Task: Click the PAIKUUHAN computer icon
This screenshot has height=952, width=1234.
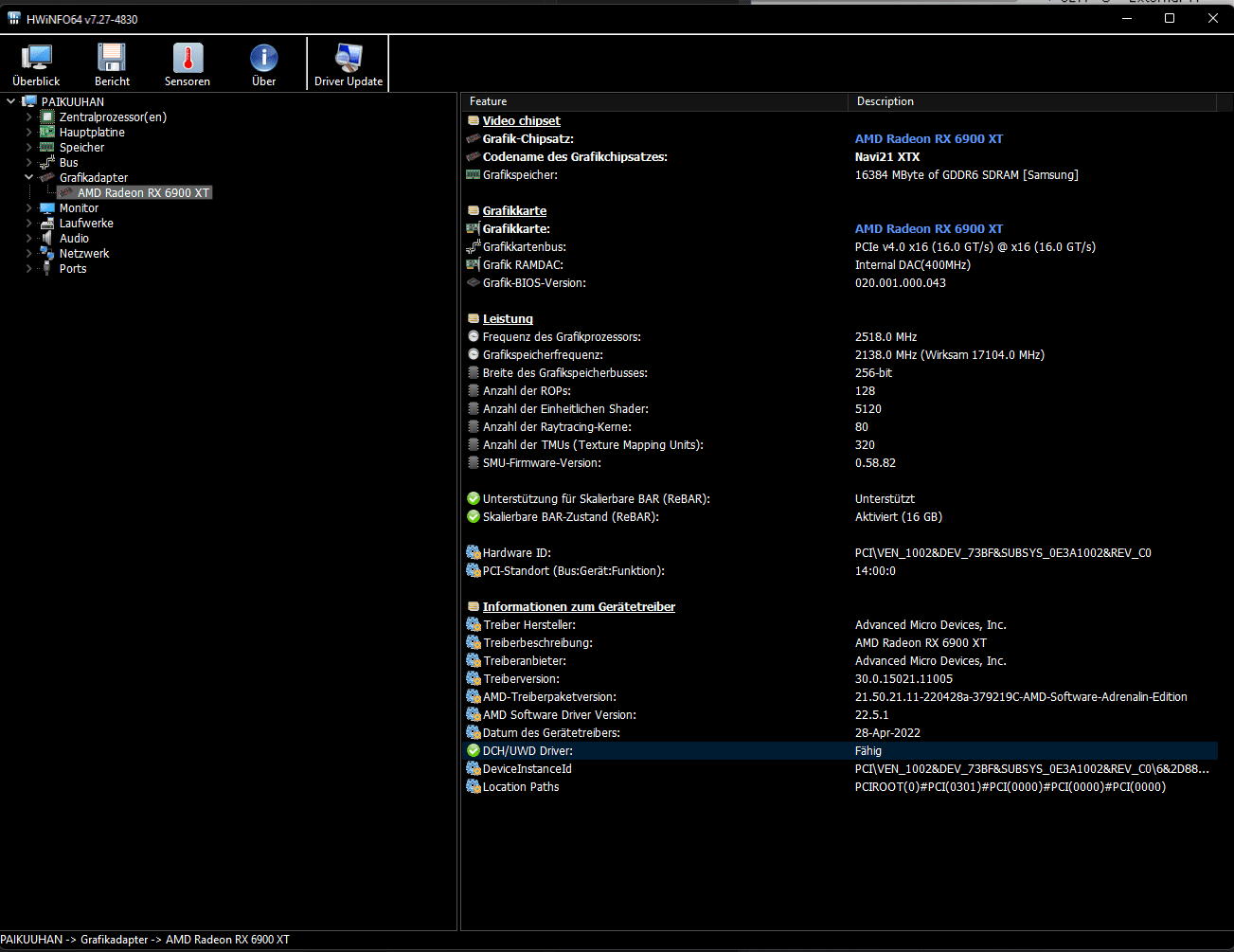Action: point(29,101)
